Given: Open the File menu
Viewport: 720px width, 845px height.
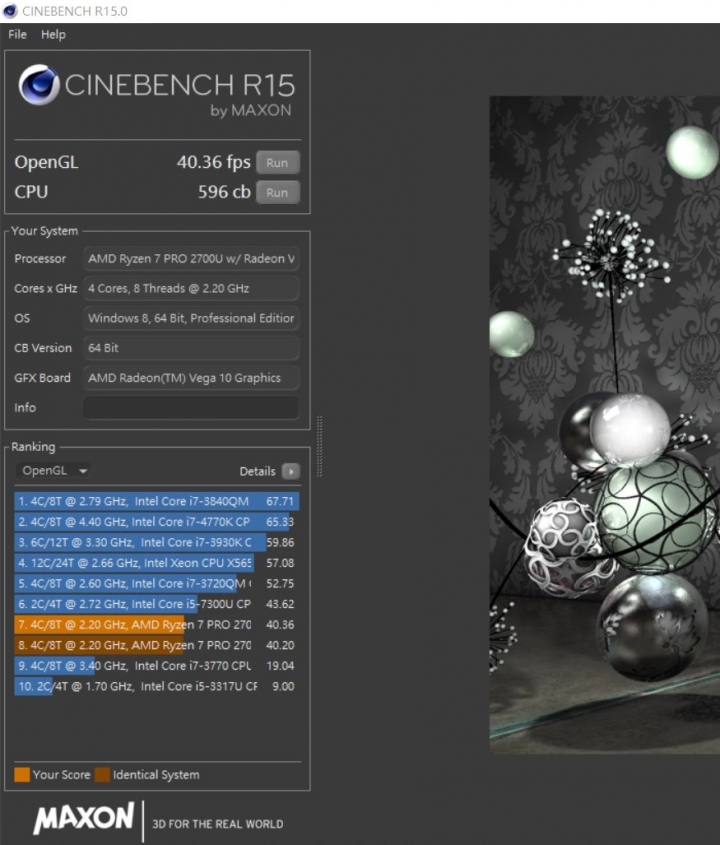Looking at the screenshot, I should click(17, 34).
